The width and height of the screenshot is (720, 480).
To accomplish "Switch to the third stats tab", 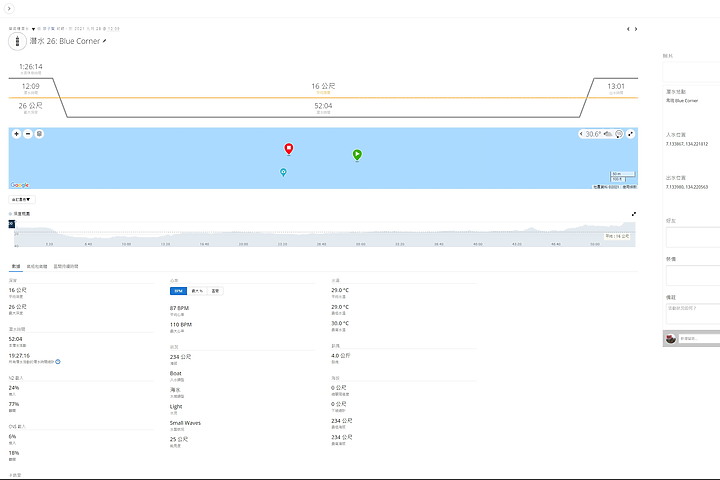I will click(x=66, y=266).
